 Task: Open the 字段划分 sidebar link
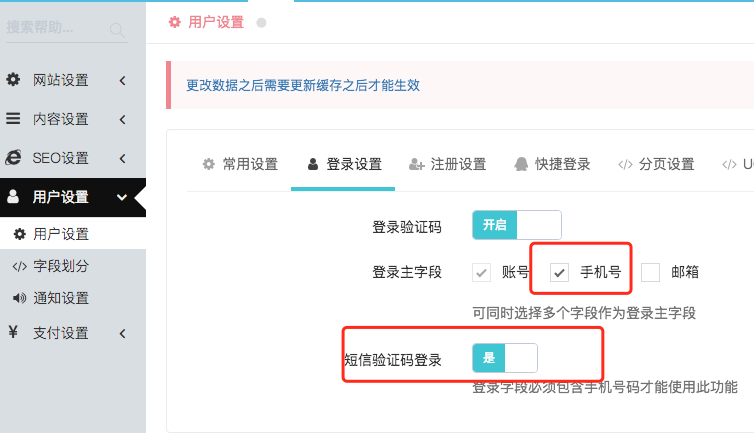(x=61, y=266)
